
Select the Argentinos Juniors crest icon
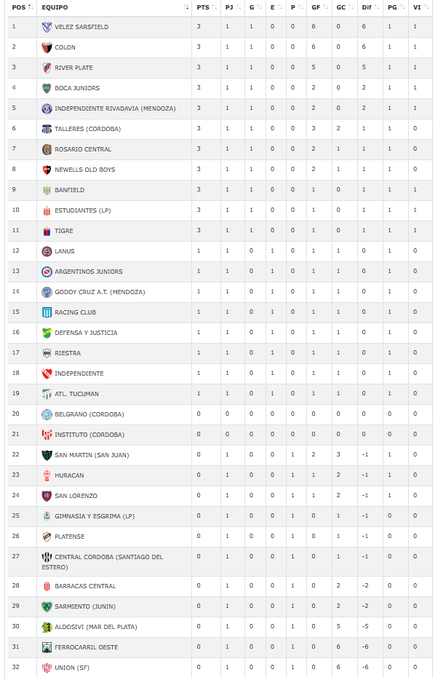pyautogui.click(x=46, y=271)
